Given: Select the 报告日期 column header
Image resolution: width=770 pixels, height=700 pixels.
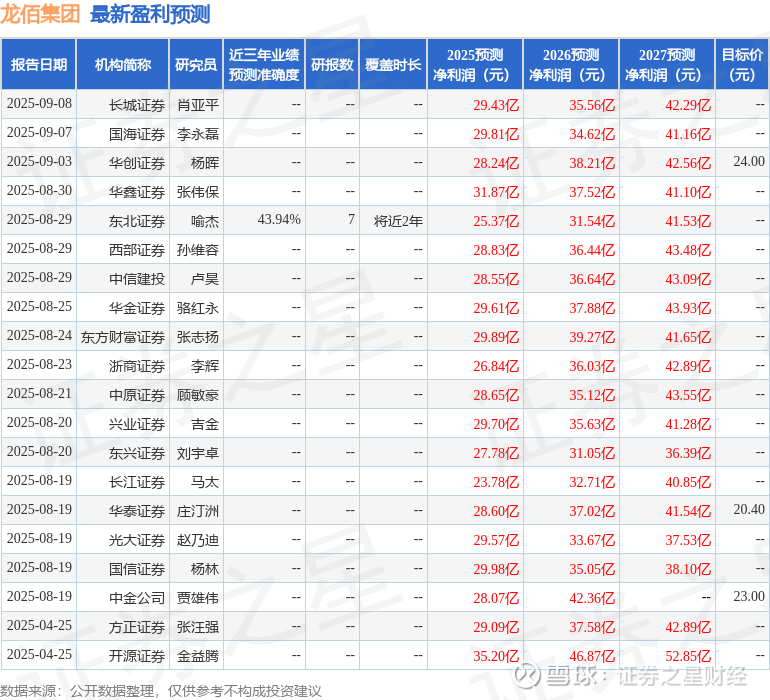Looking at the screenshot, I should point(39,64).
